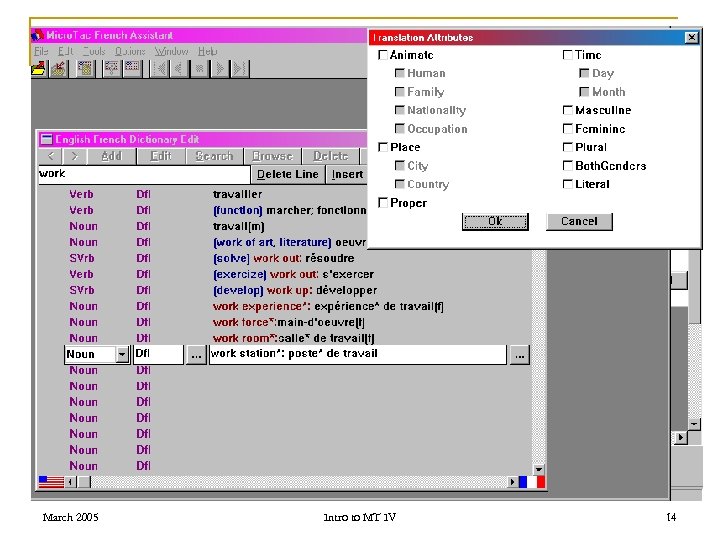The width and height of the screenshot is (720, 540).
Task: Click the US flag icon at bottom left
Action: tap(51, 482)
